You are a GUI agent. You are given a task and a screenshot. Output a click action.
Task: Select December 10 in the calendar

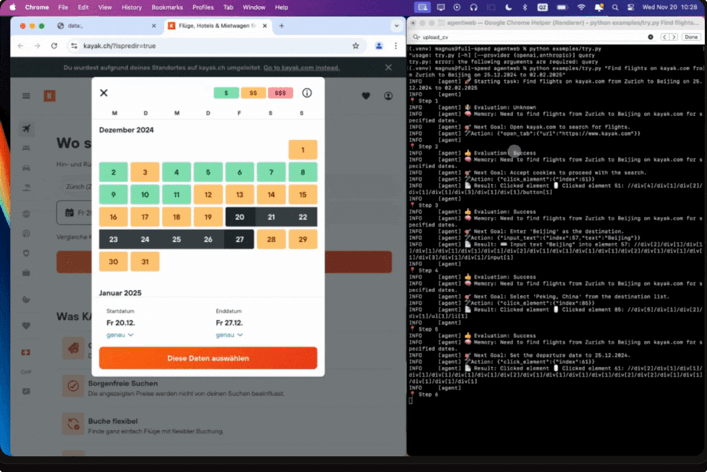pos(145,194)
